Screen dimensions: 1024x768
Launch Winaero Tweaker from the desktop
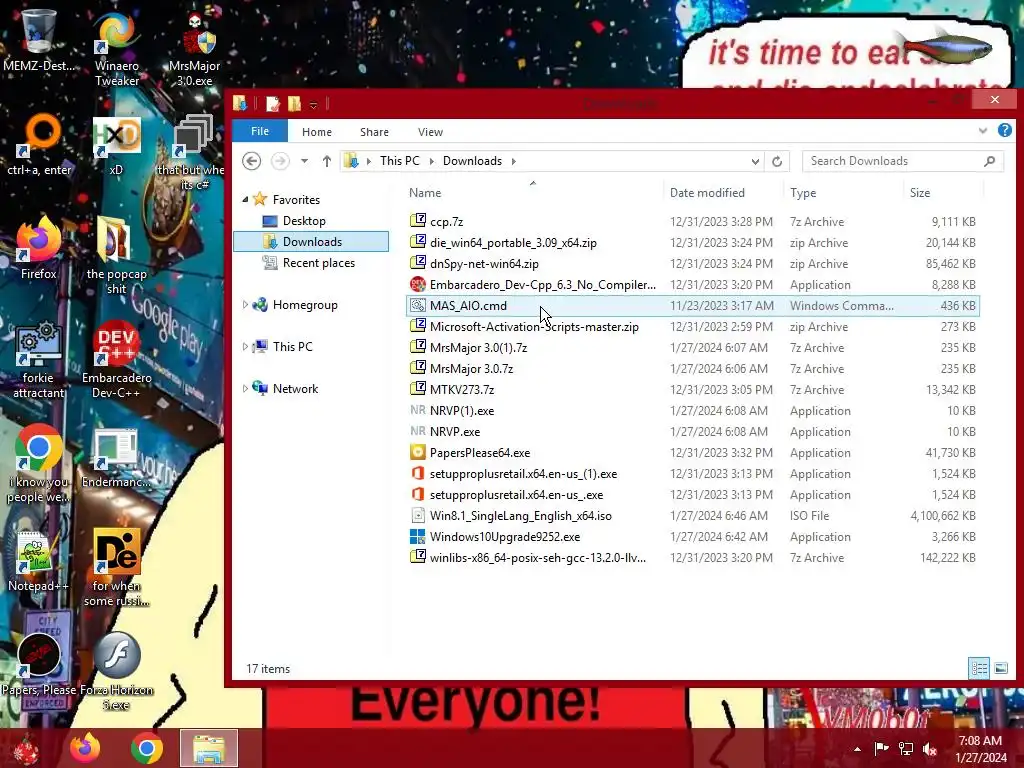116,47
